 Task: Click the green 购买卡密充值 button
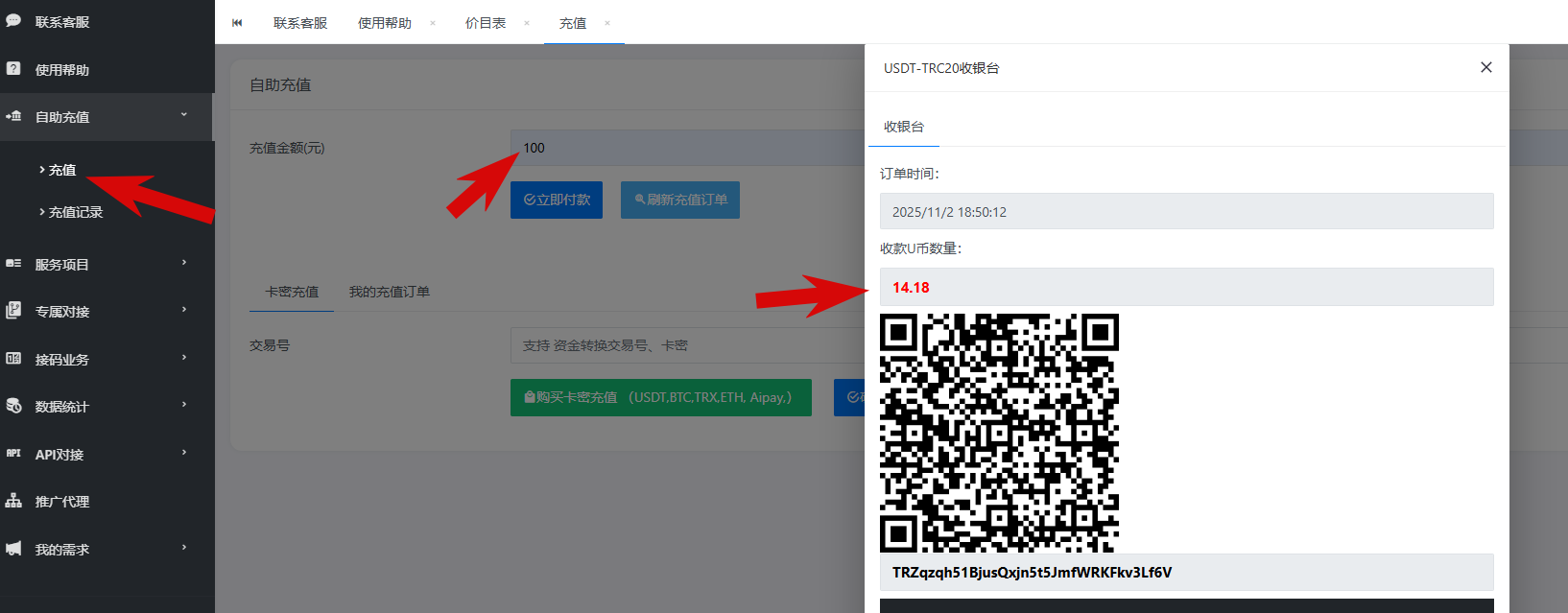point(661,397)
